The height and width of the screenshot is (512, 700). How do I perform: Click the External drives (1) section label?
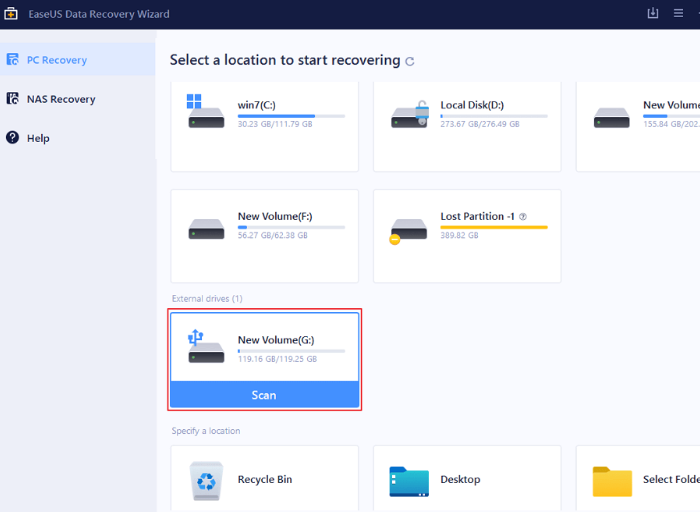point(207,299)
